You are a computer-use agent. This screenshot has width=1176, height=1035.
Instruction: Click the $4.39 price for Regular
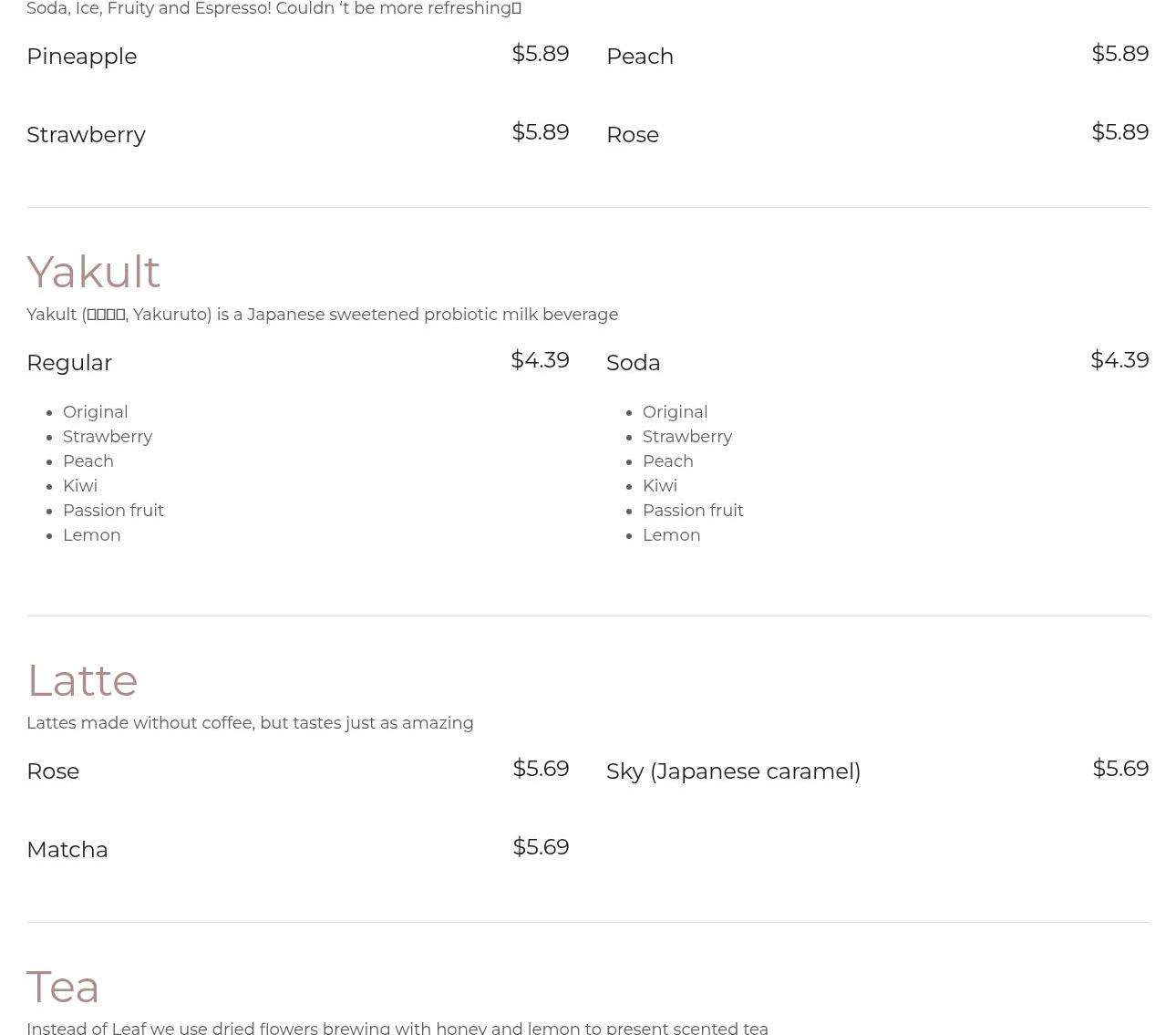tap(540, 360)
